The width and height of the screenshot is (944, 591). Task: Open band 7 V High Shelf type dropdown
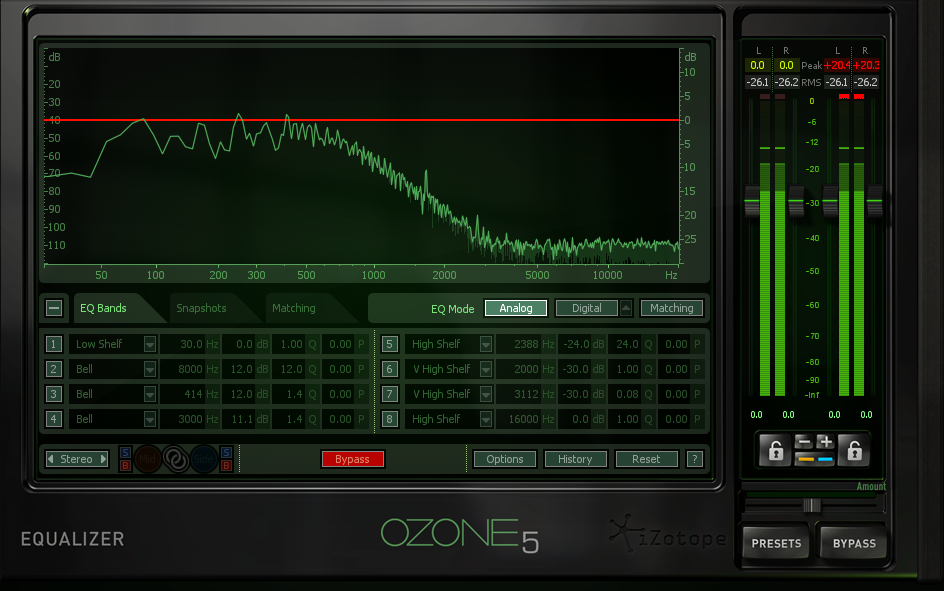pos(486,394)
